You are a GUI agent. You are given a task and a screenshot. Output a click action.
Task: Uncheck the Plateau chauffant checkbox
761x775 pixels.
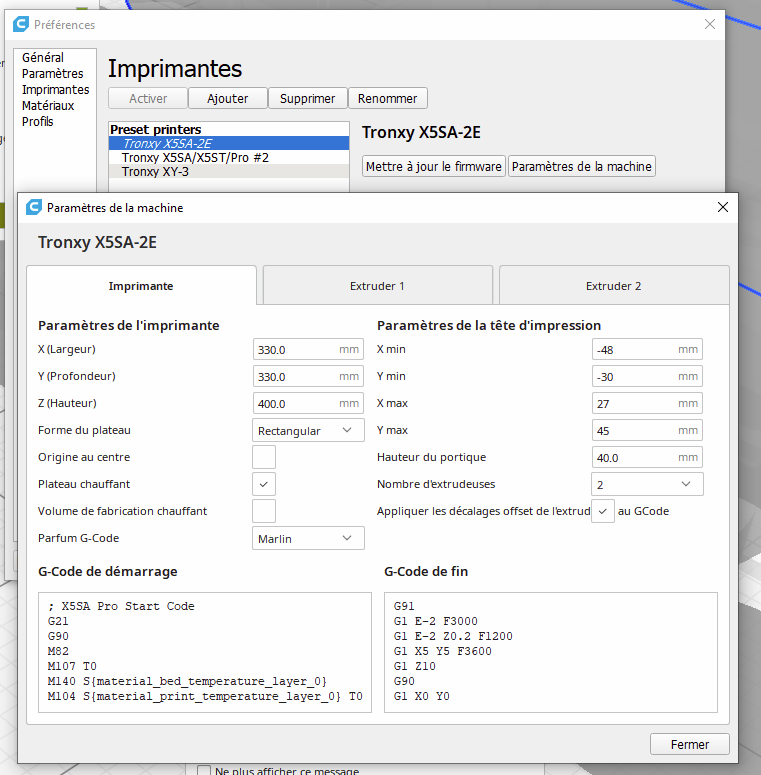[264, 484]
